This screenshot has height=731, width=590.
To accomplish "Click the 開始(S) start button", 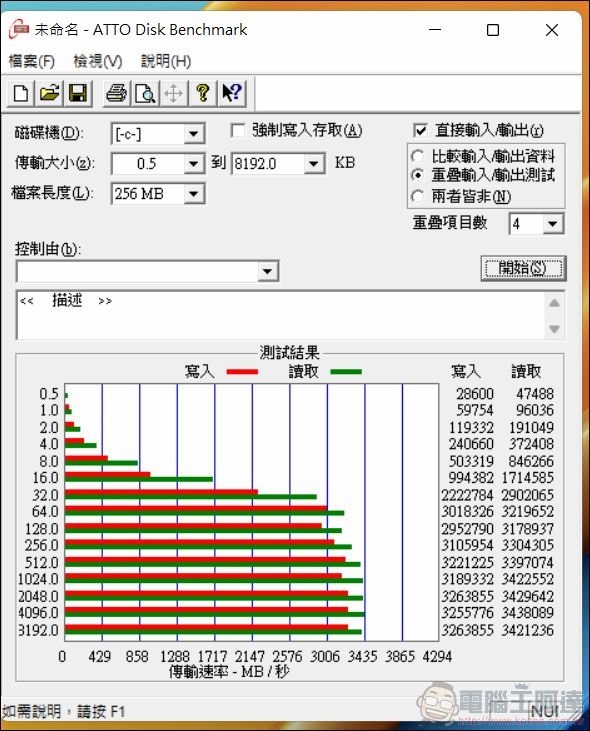I will coord(523,268).
